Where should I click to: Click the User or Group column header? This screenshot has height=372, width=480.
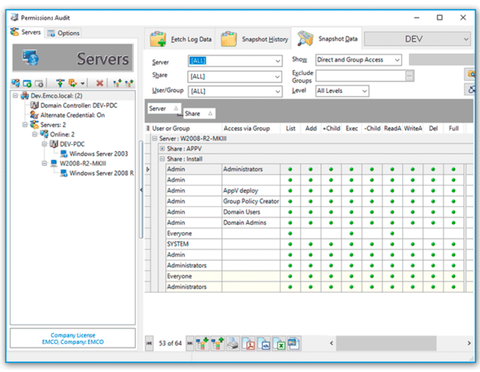[x=186, y=128]
